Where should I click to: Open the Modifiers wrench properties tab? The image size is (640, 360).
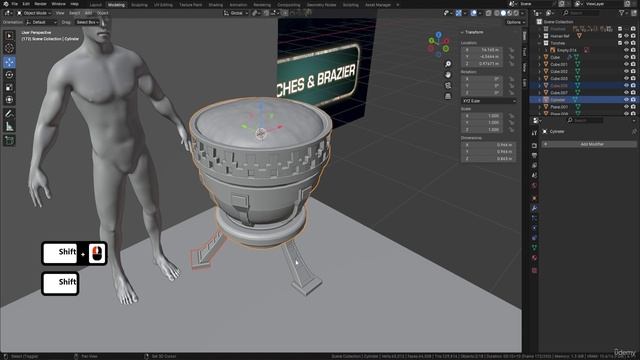coord(534,208)
